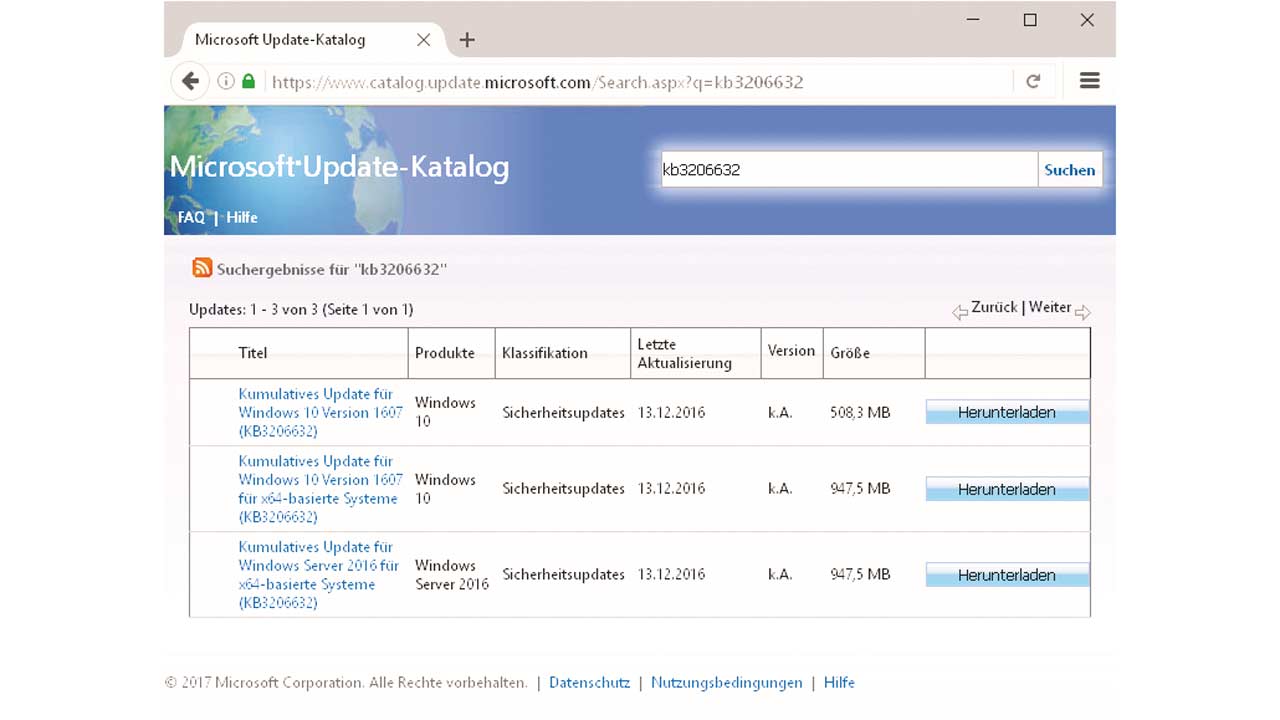Click the browser back arrow button
Viewport: 1280px width, 720px height.
[190, 81]
